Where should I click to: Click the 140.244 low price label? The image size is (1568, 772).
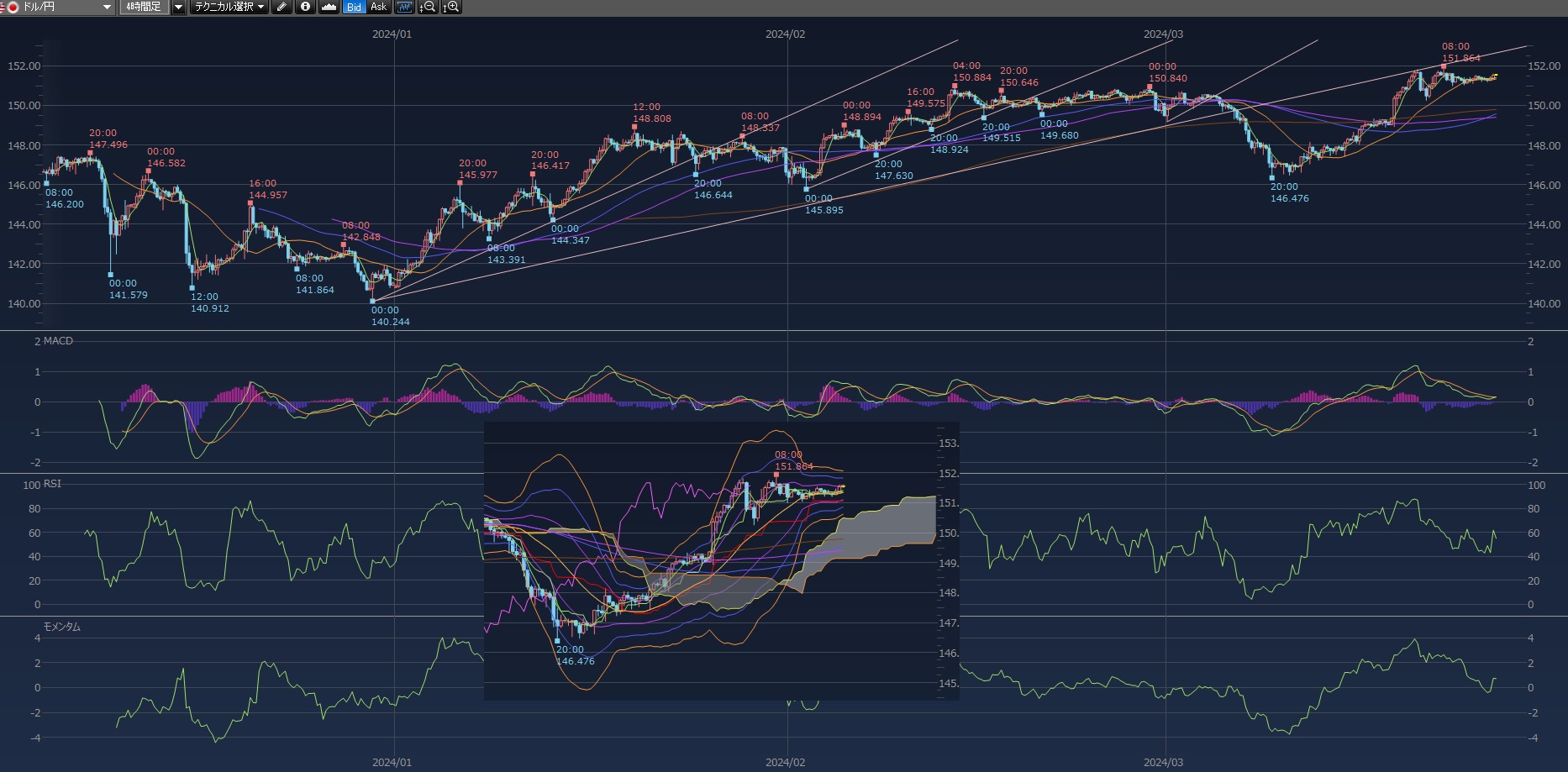pos(391,322)
